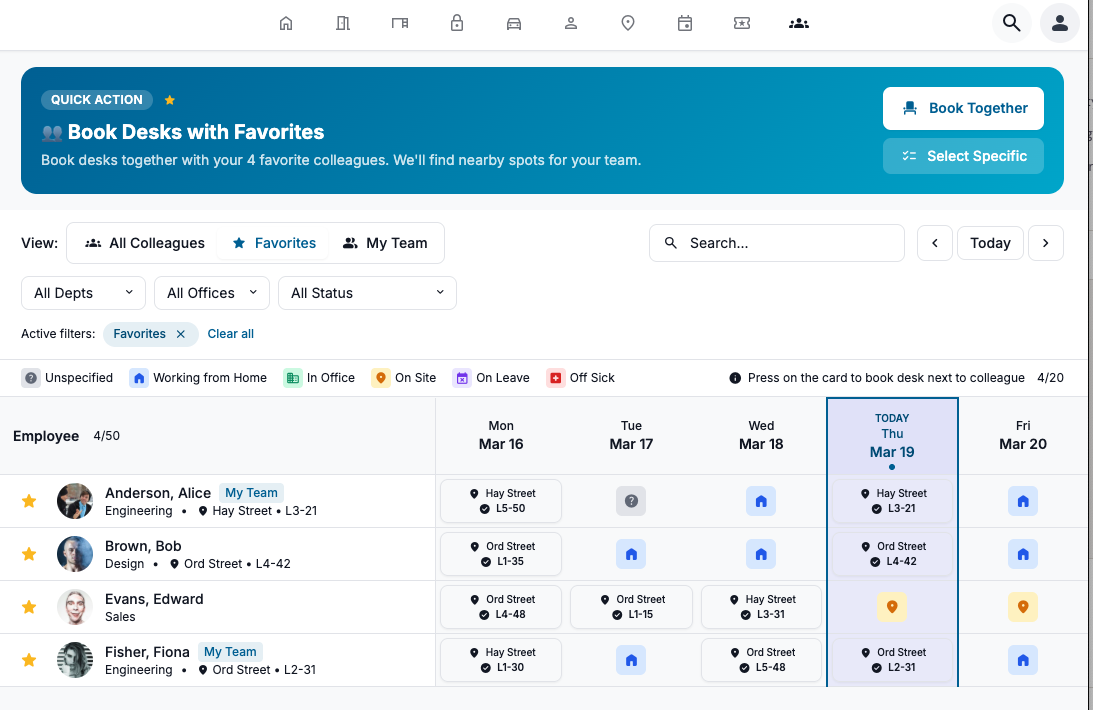This screenshot has width=1093, height=710.
Task: Switch to the My Team view tab
Action: click(387, 242)
